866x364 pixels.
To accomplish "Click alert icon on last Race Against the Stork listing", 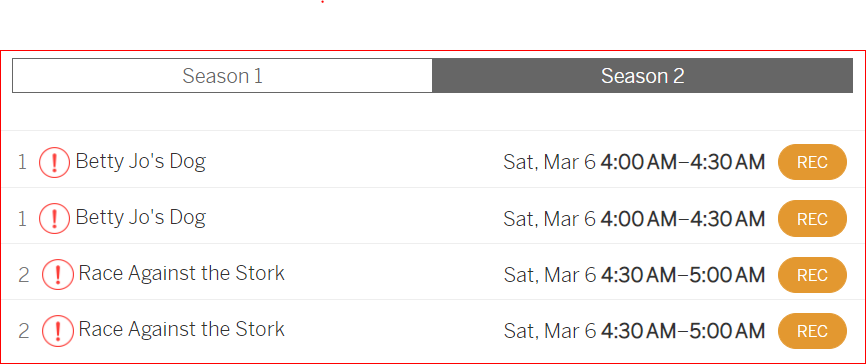I will click(58, 331).
